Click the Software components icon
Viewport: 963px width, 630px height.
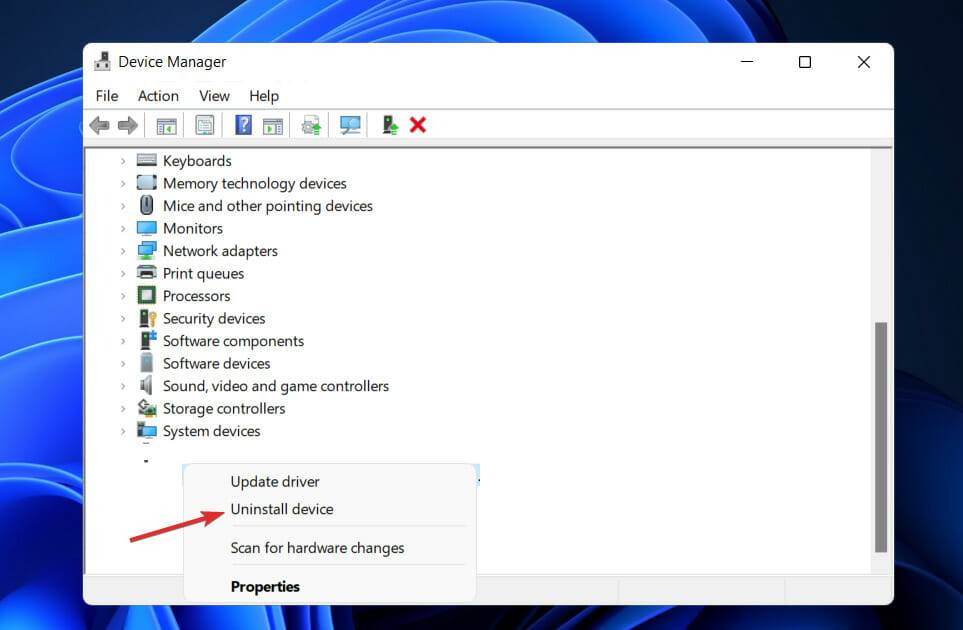[147, 340]
